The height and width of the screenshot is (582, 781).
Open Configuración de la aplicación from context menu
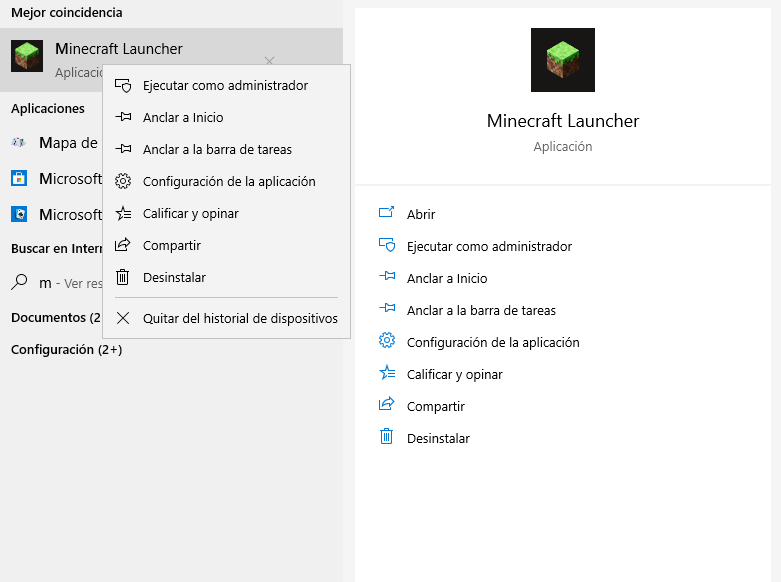pos(226,181)
